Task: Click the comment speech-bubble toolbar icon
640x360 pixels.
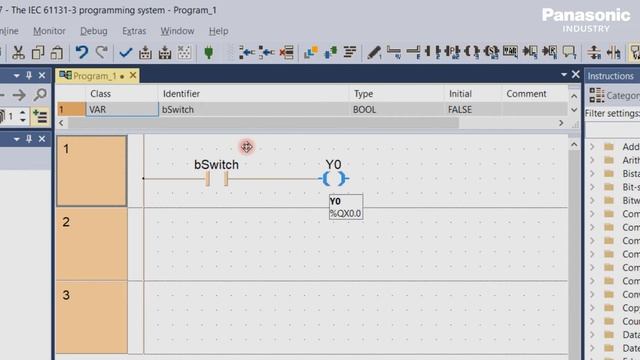Action: [569, 52]
